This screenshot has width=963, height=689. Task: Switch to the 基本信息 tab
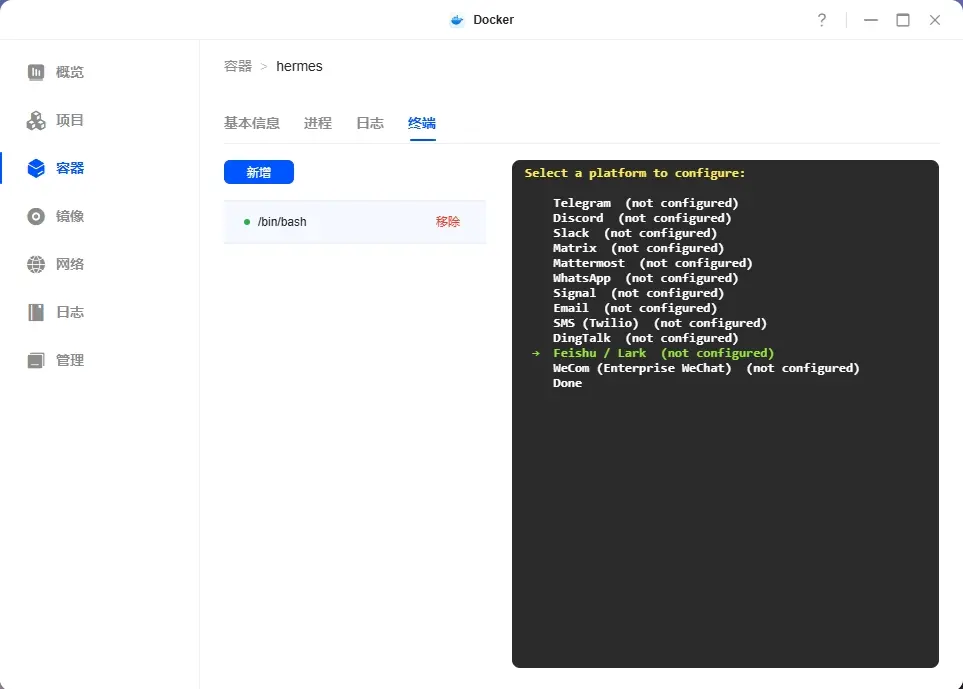pyautogui.click(x=251, y=123)
